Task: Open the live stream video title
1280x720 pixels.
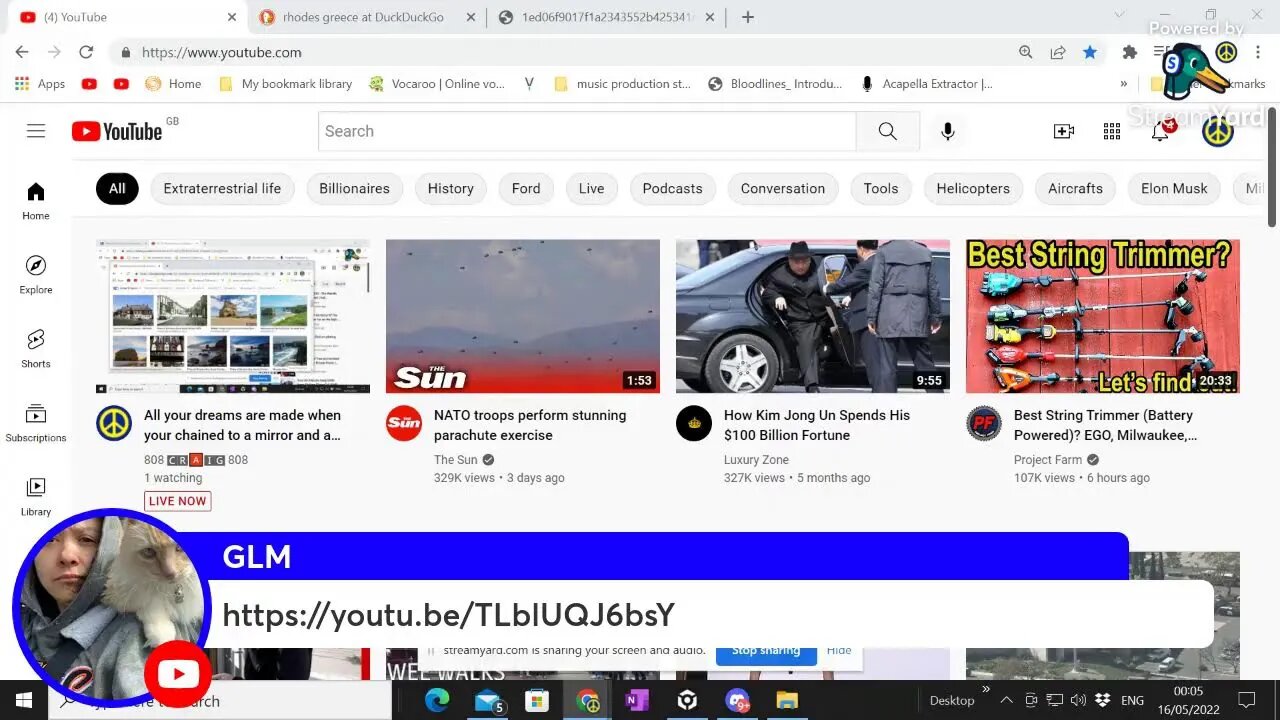Action: [243, 425]
